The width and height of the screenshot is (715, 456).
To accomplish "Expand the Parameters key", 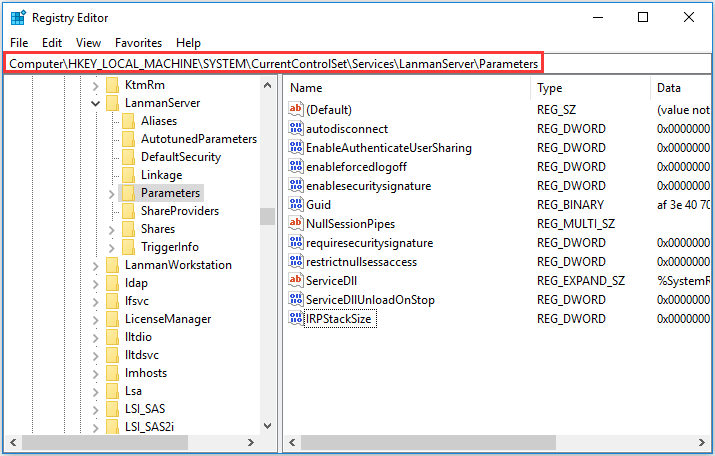I will (112, 194).
